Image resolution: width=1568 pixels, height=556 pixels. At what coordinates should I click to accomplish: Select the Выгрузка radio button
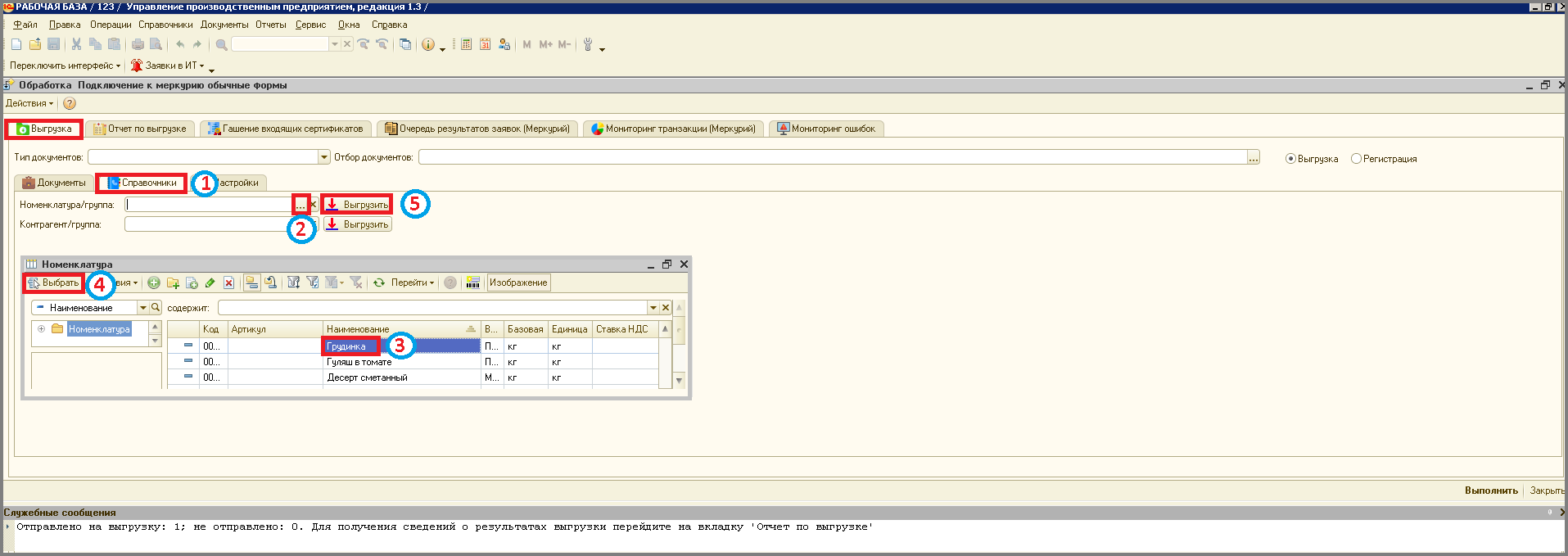pos(1290,159)
